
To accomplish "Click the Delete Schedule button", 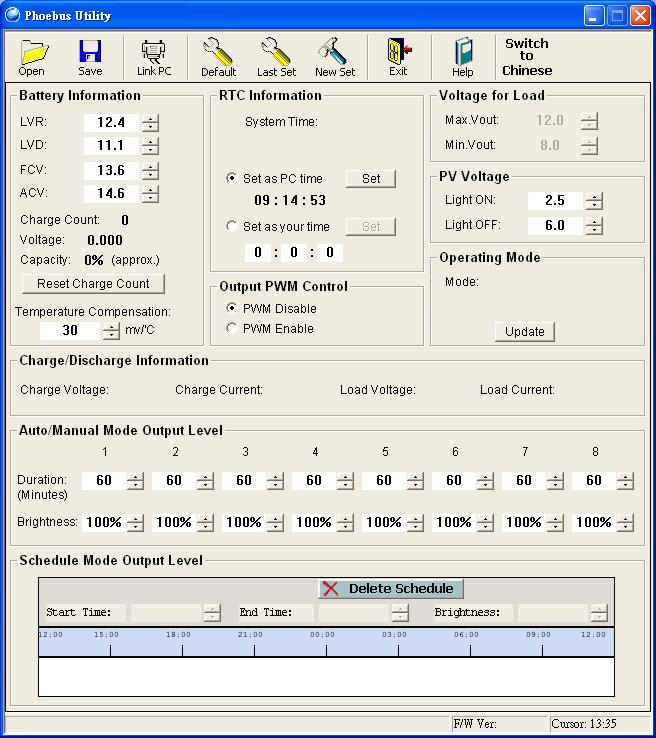I will tap(391, 589).
